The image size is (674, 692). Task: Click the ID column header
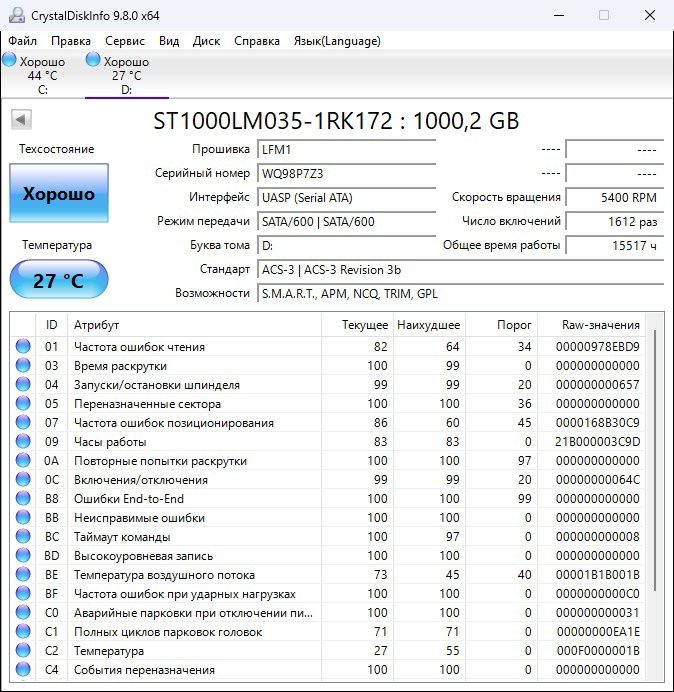coord(52,325)
